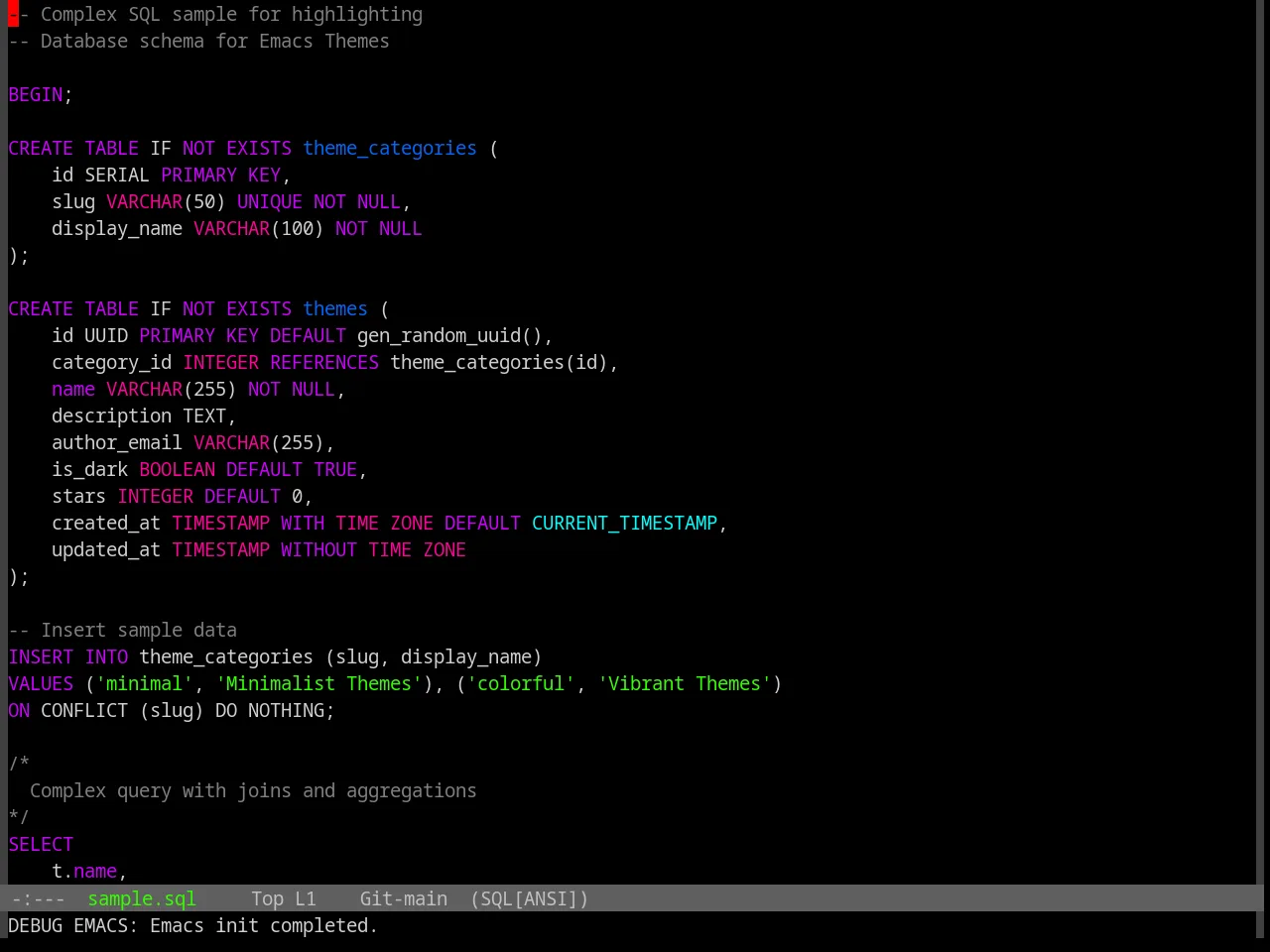1270x952 pixels.
Task: Click VARCHAR on the name column line
Action: [x=145, y=389]
